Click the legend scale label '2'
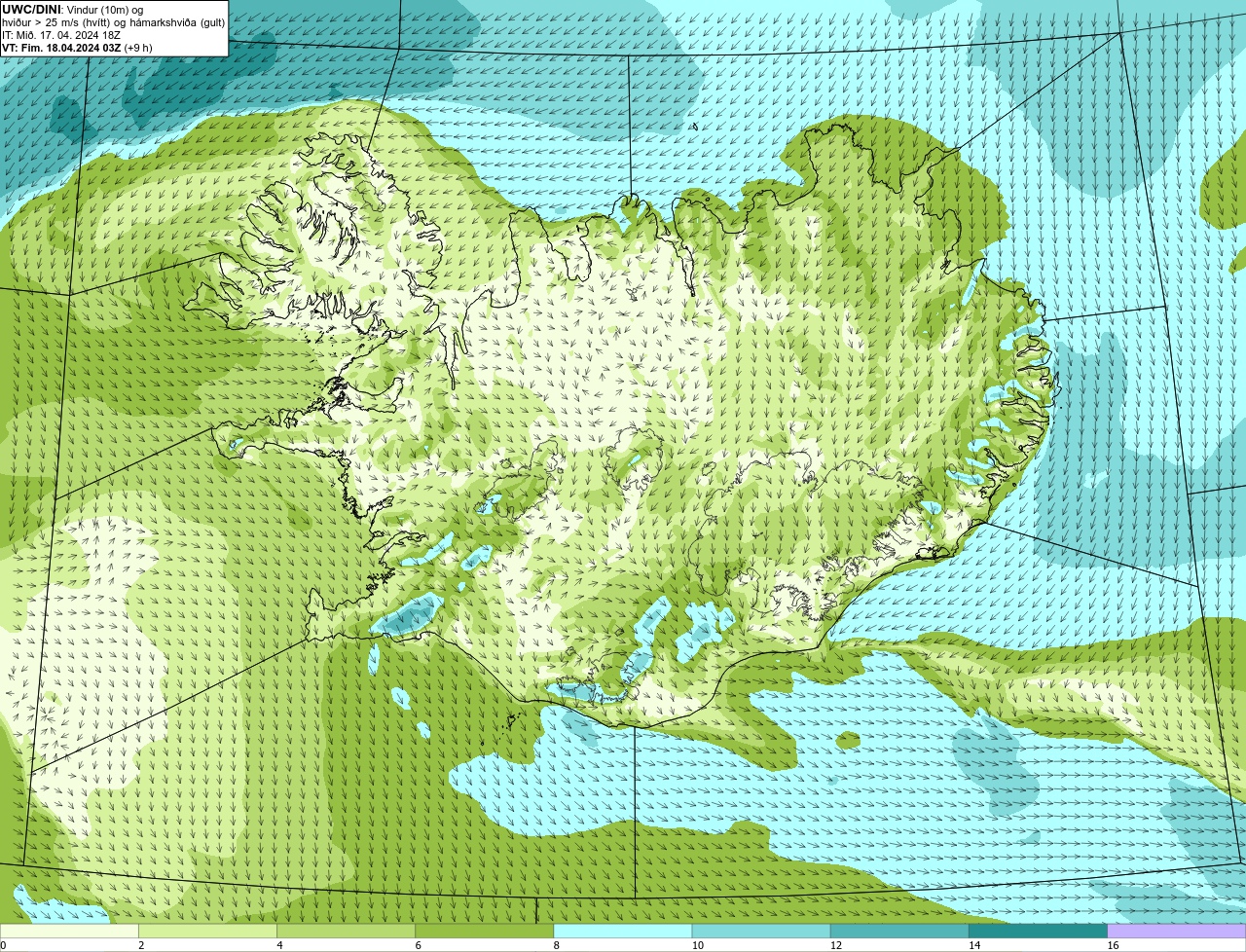This screenshot has height=952, width=1246. coord(141,945)
